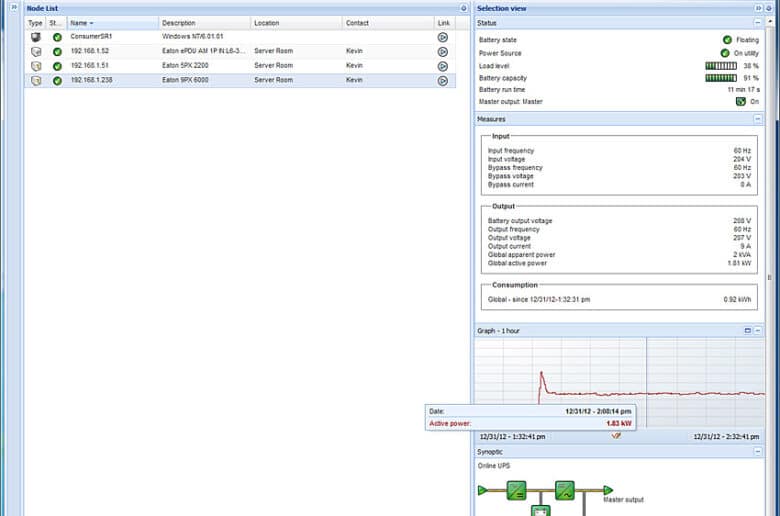This screenshot has height=516, width=780.
Task: Click Global active power value 1.81 kW
Action: pyautogui.click(x=739, y=263)
